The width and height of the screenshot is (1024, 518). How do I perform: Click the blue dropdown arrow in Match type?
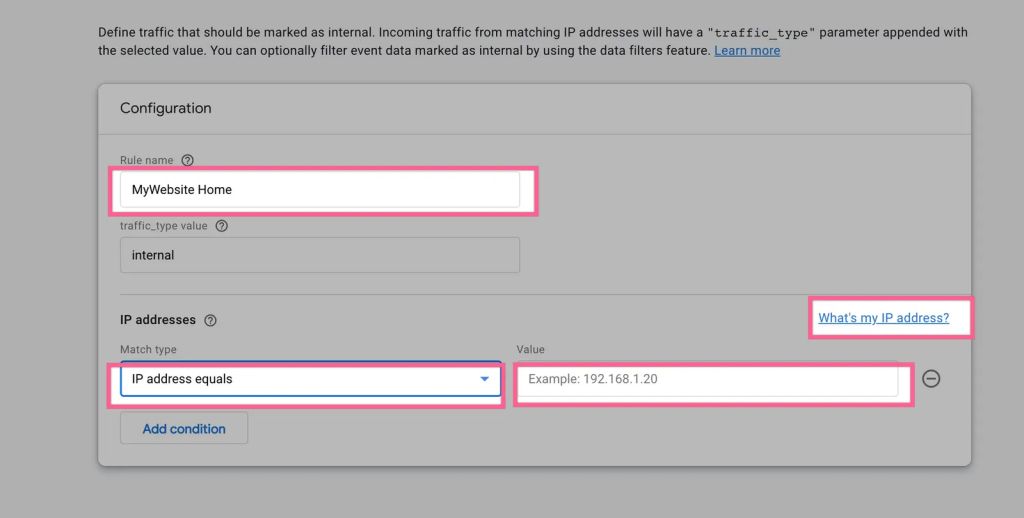(x=485, y=379)
